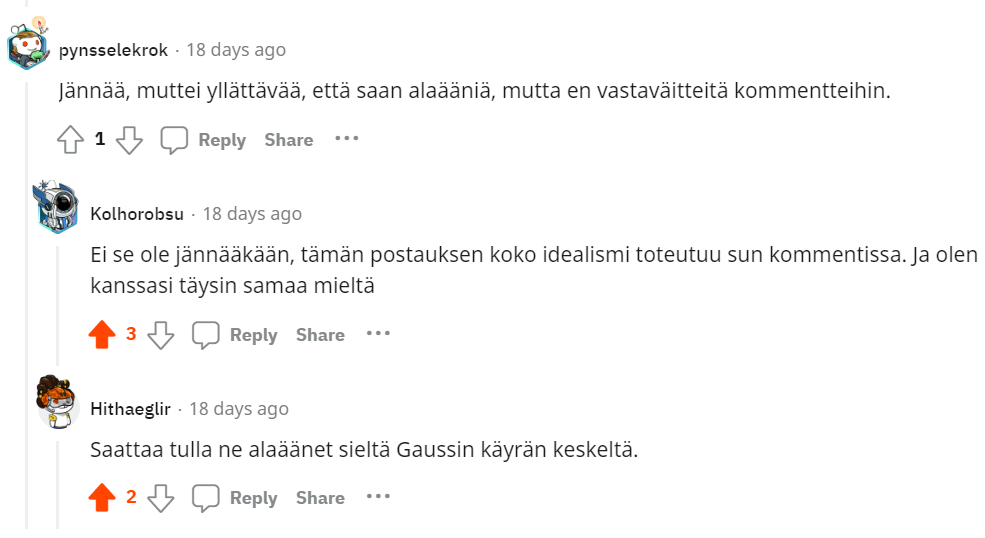Open the Hithaeglir username link
Viewport: 985px width, 538px height.
[130, 409]
